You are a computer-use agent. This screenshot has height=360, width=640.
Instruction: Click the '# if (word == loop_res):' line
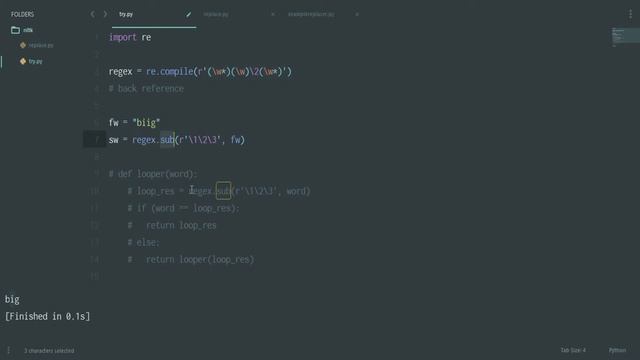(x=183, y=208)
